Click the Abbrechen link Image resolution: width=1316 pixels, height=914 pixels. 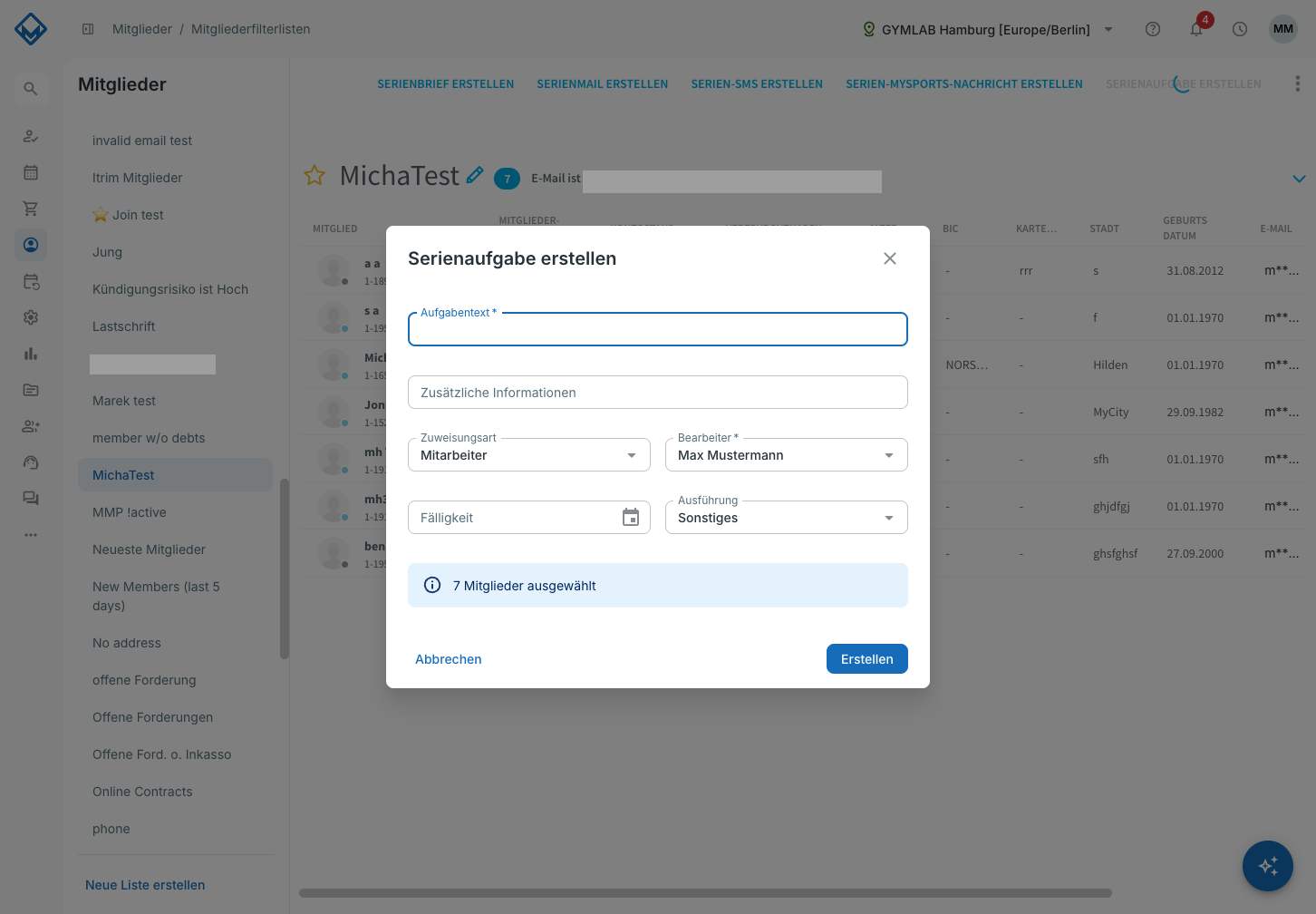point(449,659)
